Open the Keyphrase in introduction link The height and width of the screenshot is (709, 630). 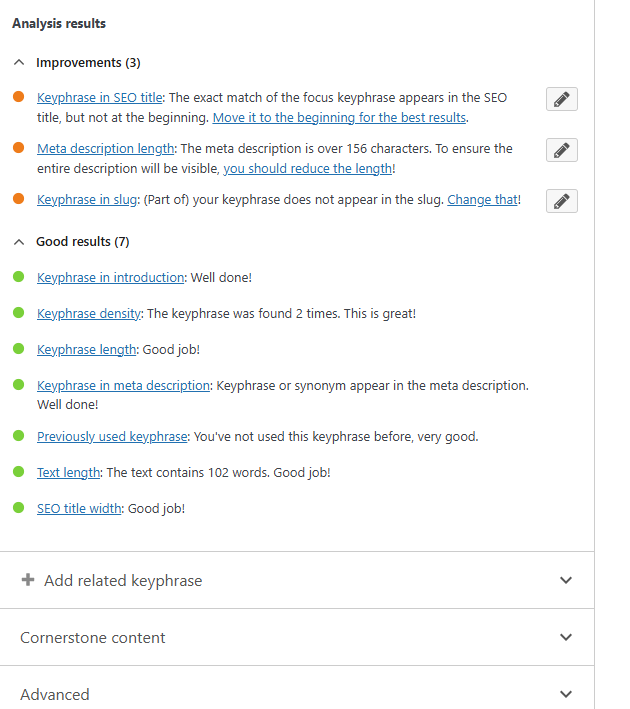[110, 277]
